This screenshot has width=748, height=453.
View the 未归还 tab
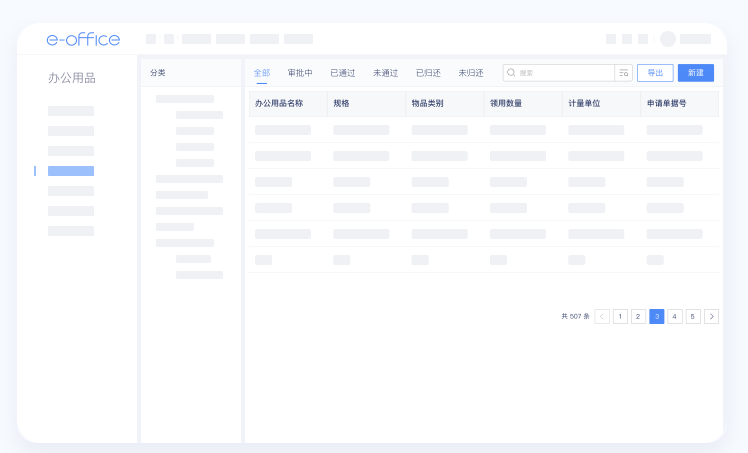point(471,73)
